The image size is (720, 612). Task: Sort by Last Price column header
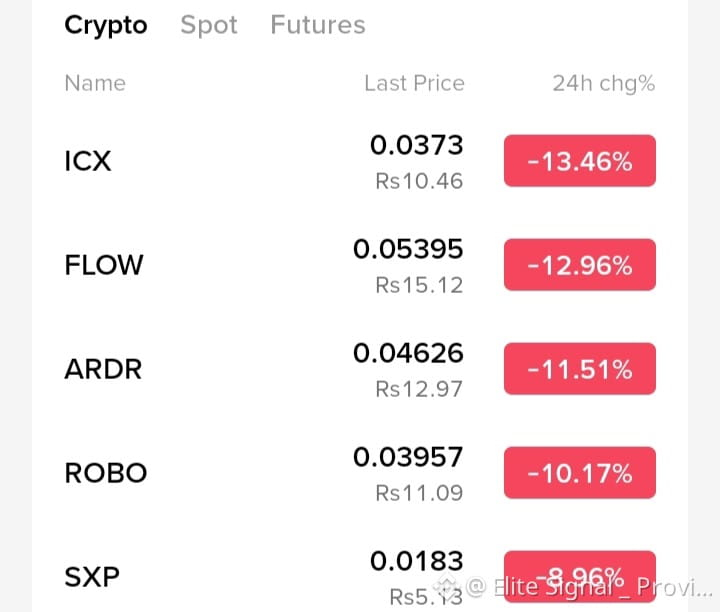[414, 83]
